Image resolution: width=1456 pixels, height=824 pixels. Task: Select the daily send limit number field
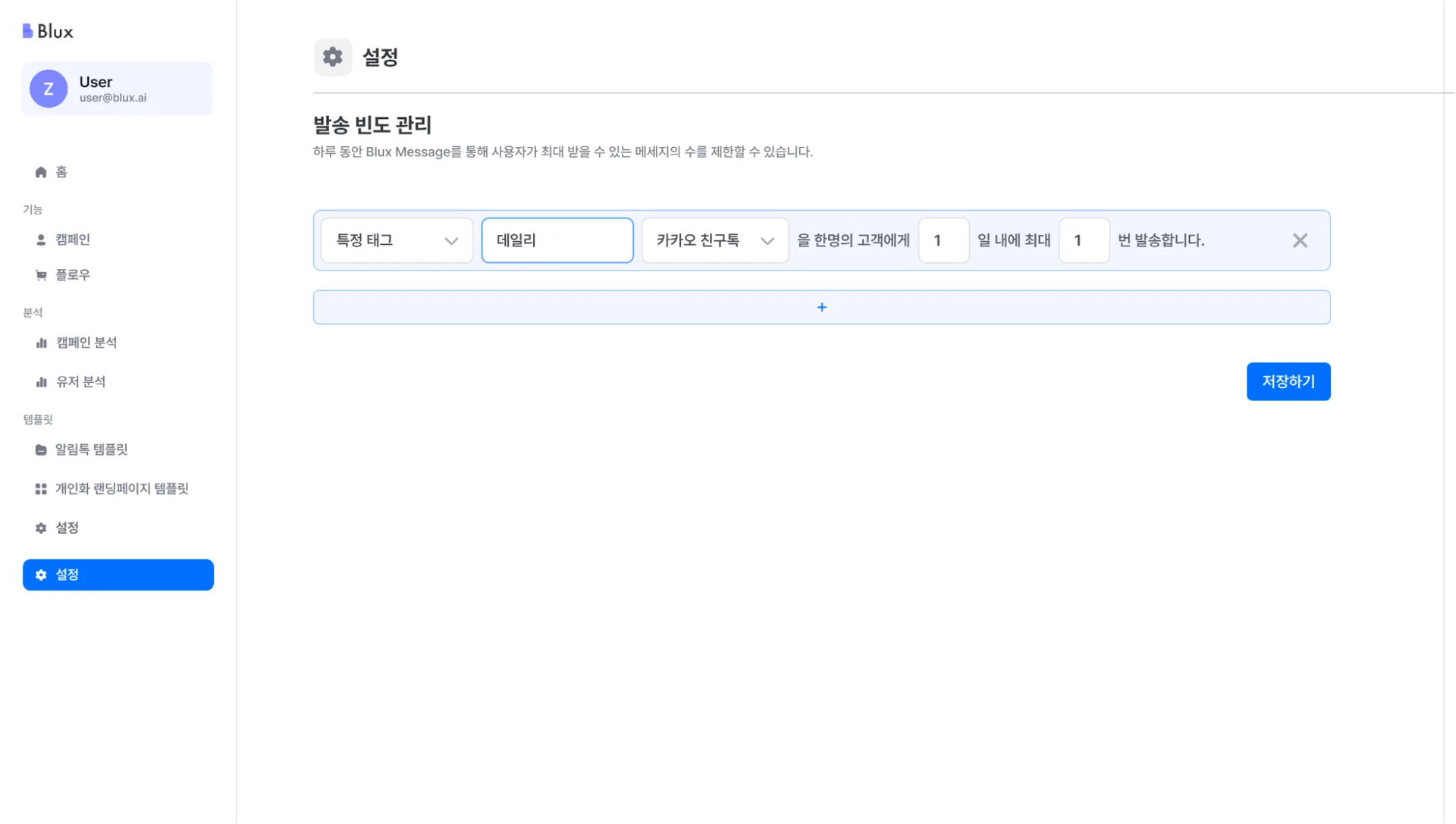1084,240
